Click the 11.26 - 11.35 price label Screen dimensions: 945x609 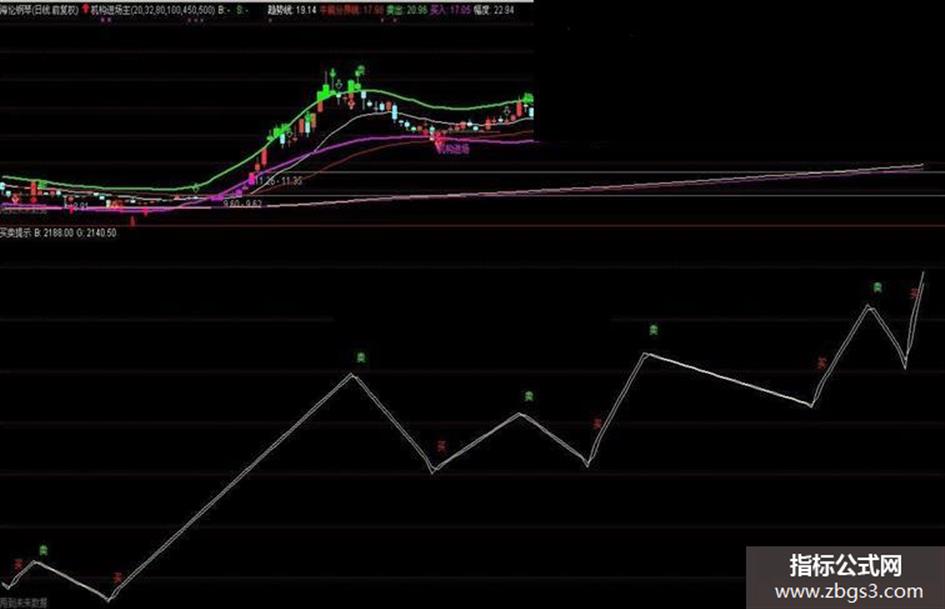278,181
